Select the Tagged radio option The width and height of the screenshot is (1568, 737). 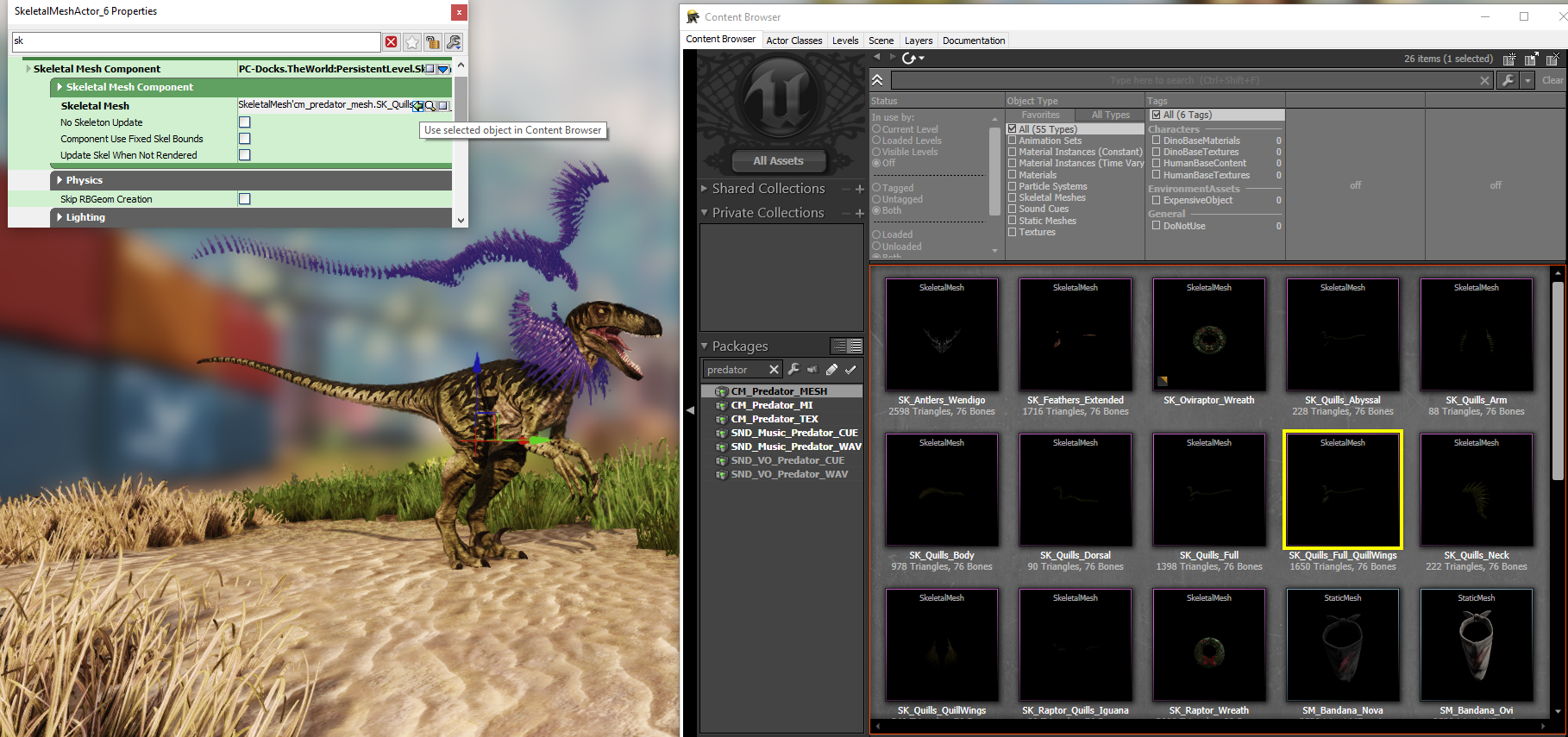coord(876,188)
